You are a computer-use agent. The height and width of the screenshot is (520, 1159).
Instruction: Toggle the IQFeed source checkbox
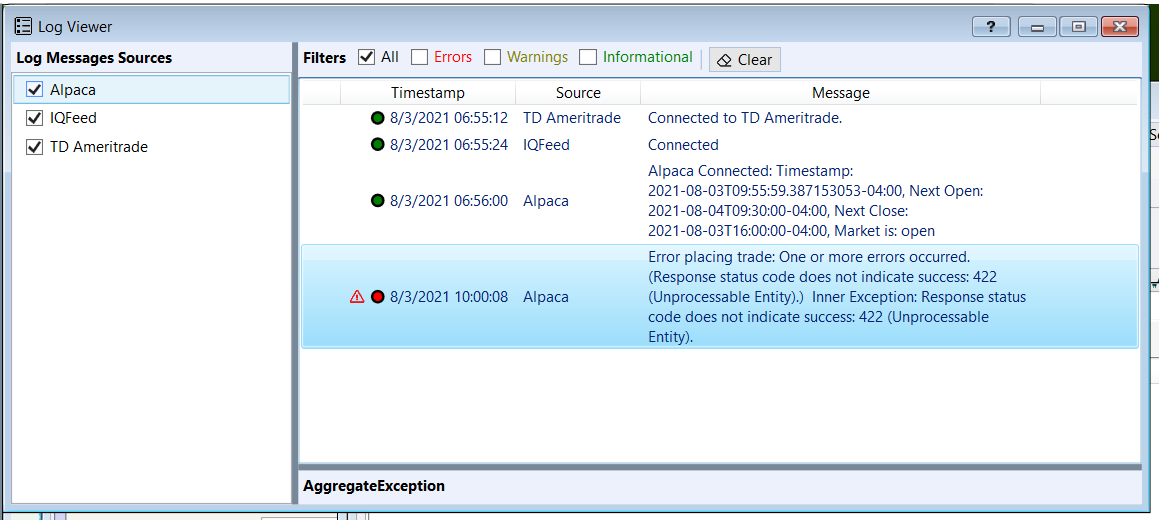[x=34, y=118]
